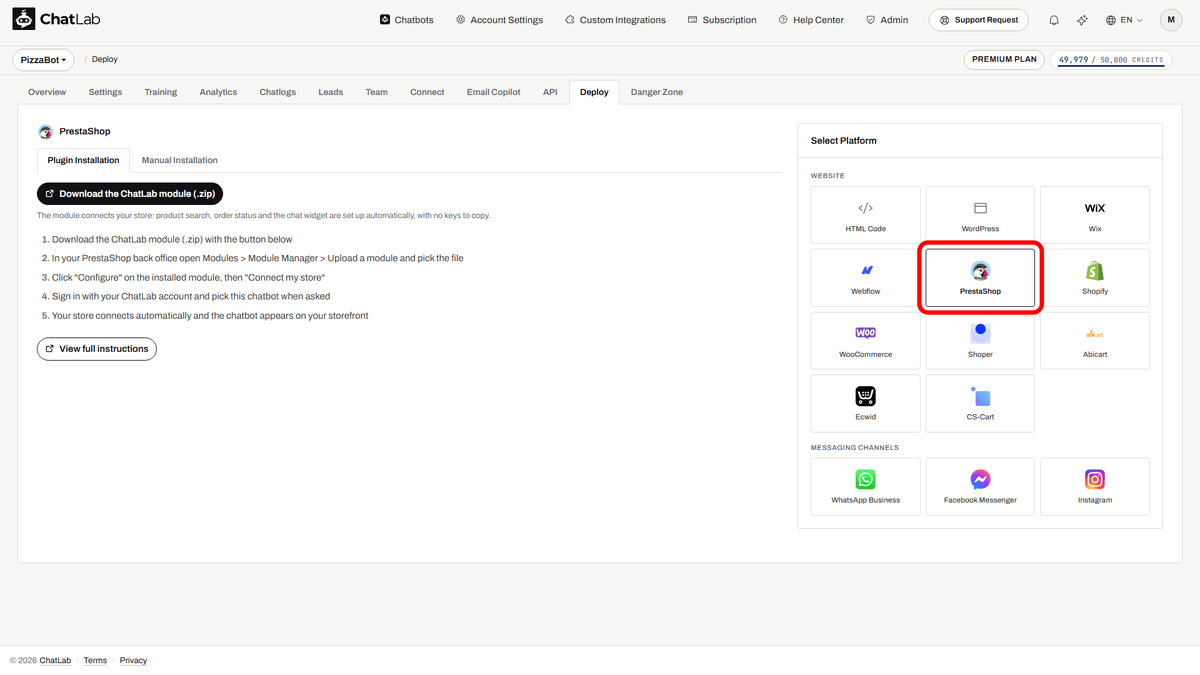Open the Terms footer link

coord(95,660)
